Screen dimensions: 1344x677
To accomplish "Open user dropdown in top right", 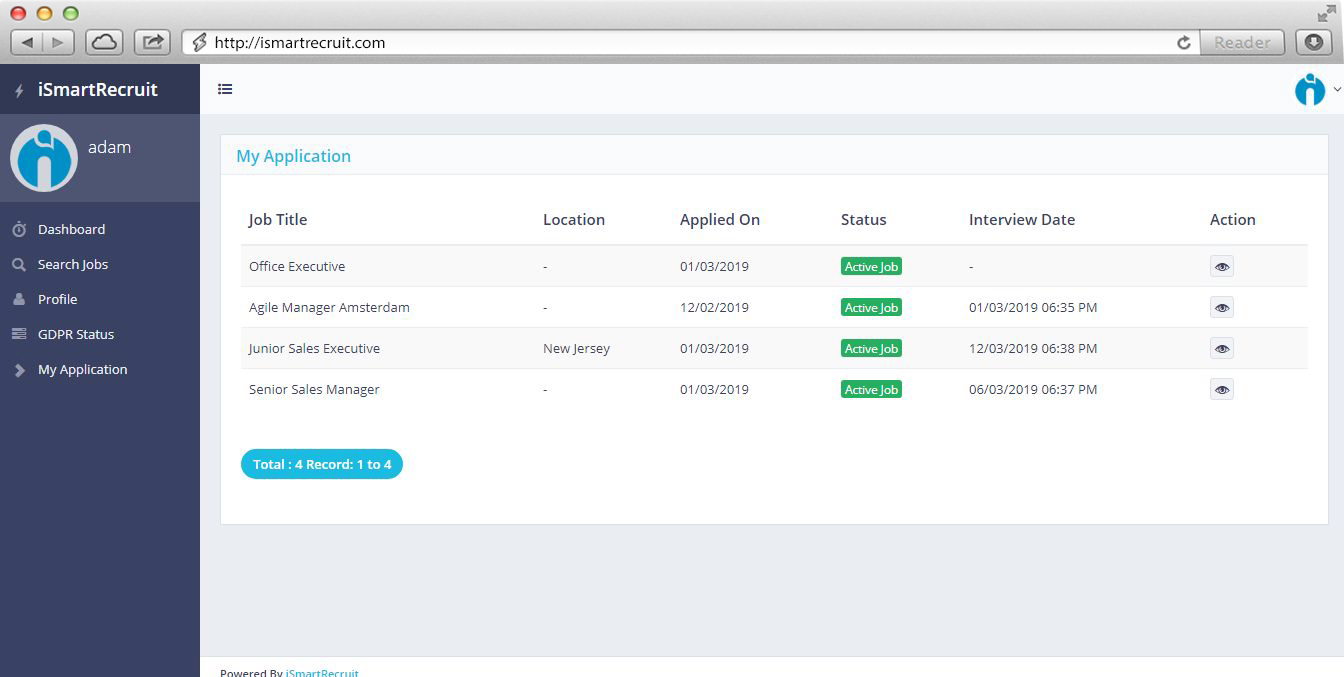I will click(1316, 89).
